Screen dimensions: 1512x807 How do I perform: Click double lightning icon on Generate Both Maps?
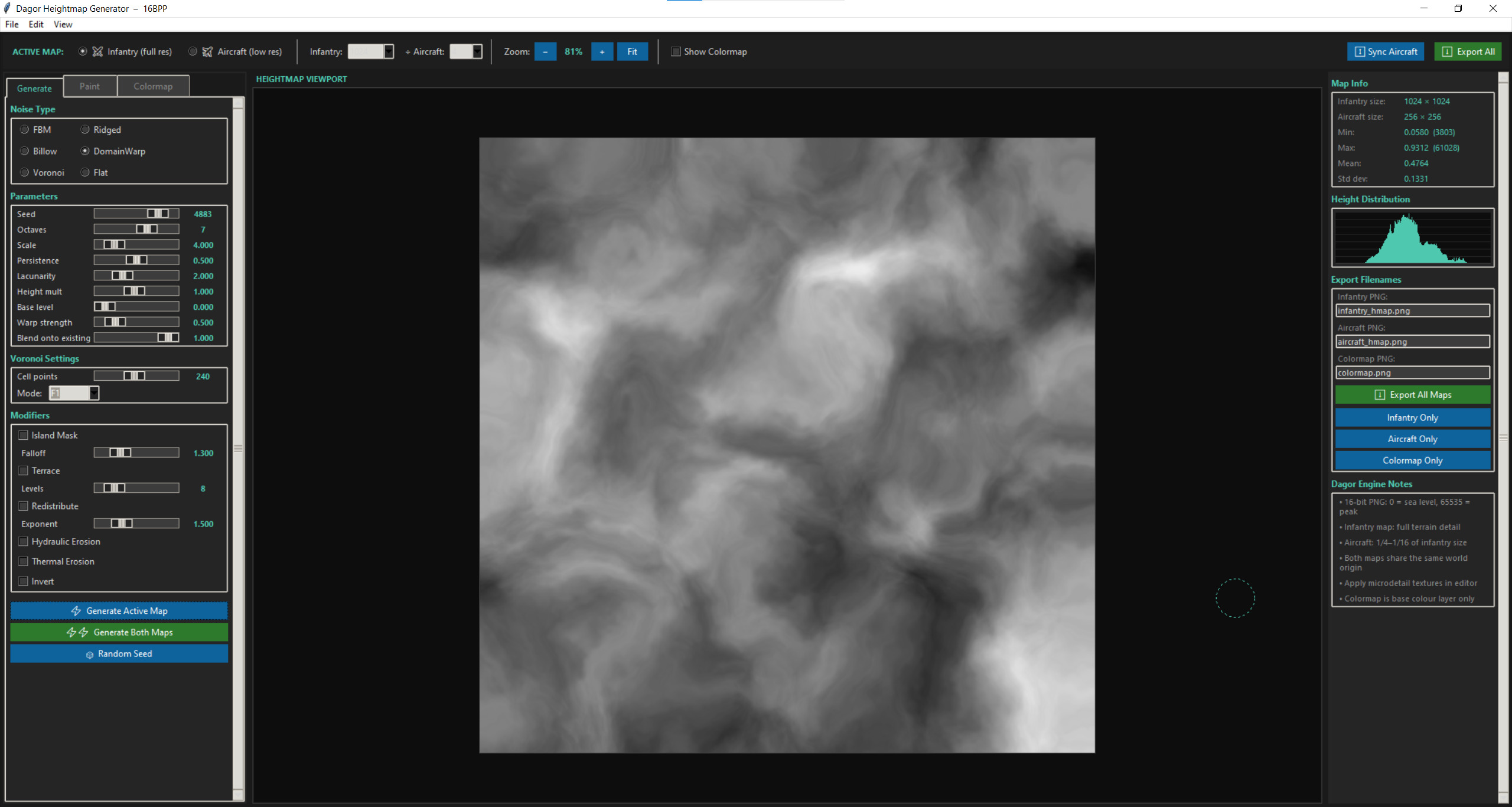(x=77, y=632)
